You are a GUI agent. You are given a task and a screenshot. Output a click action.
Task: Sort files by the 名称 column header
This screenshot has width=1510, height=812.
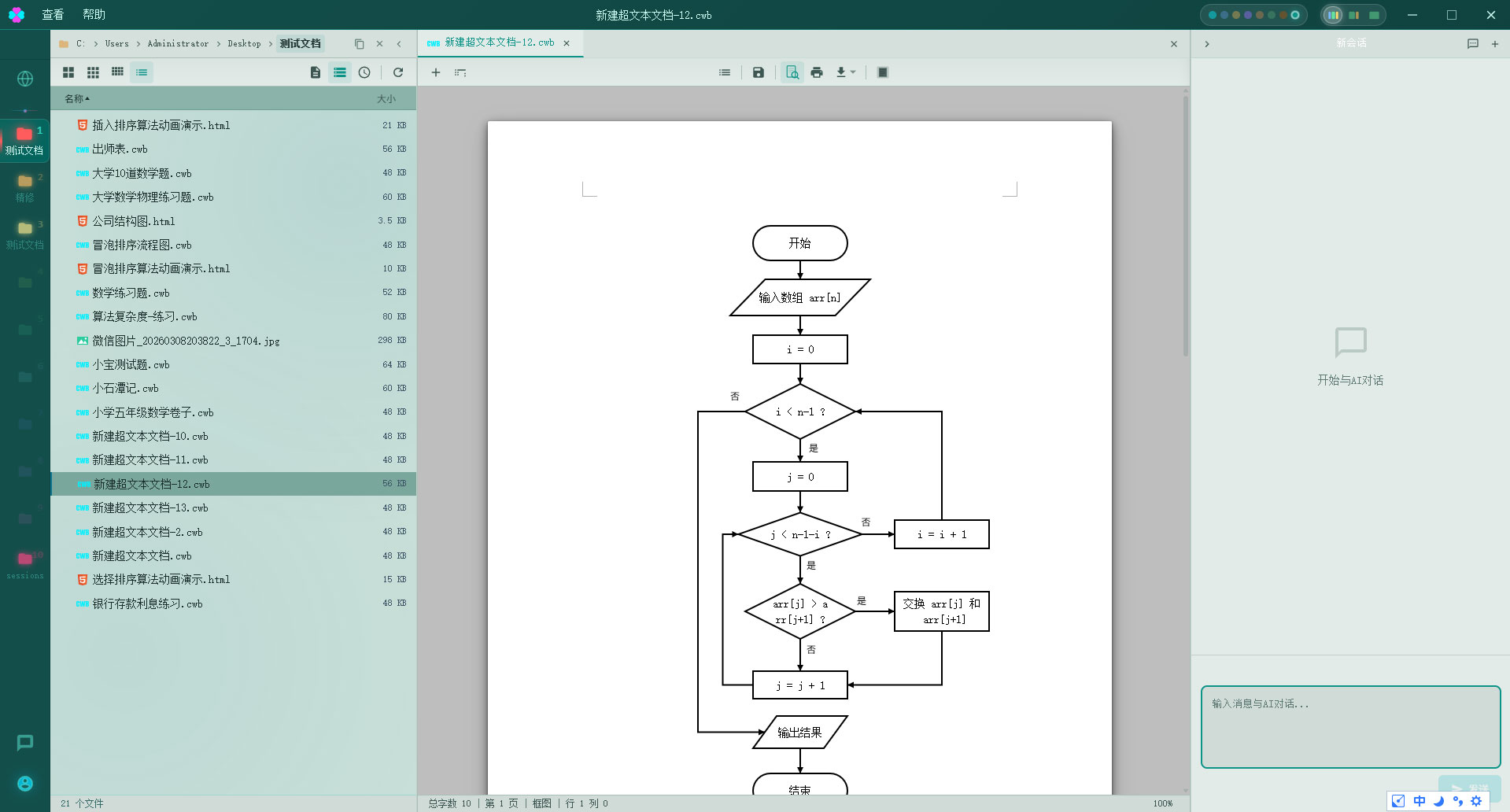point(76,98)
